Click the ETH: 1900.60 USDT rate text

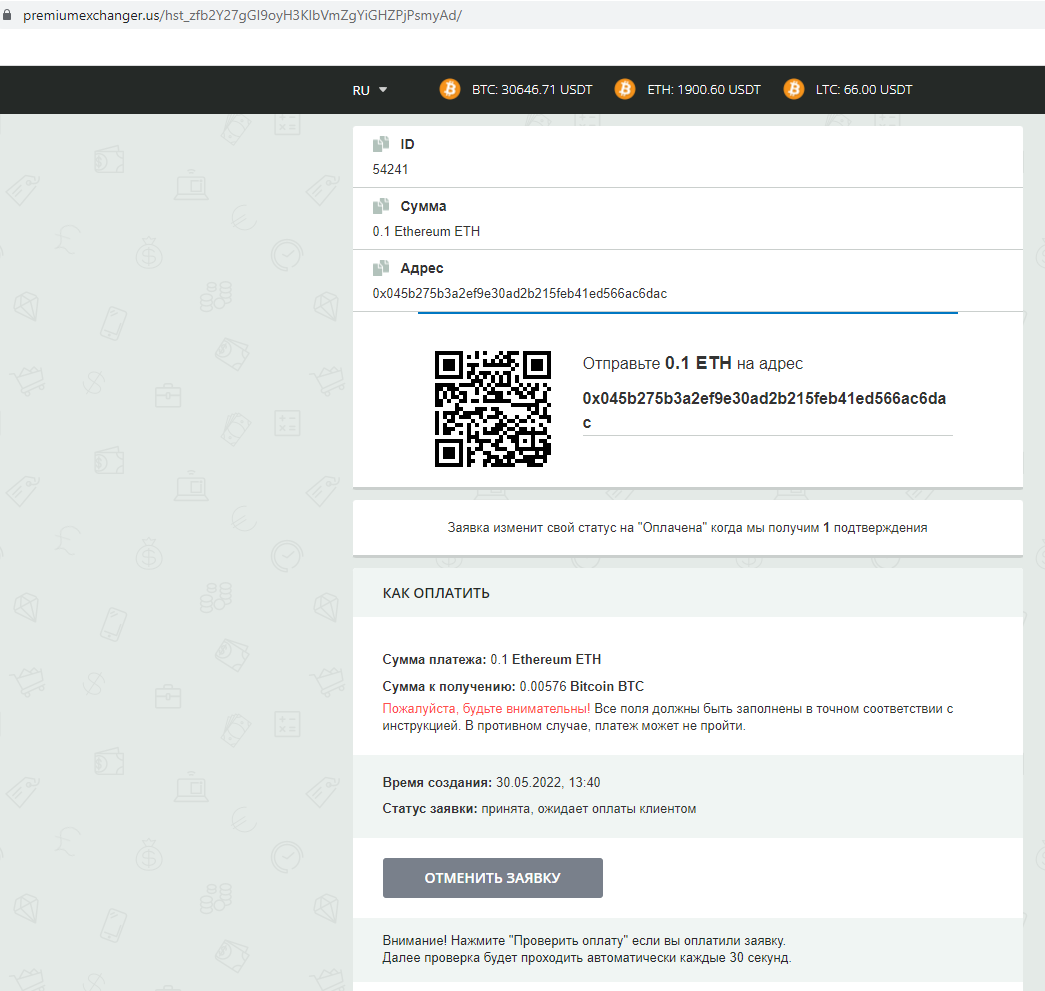[704, 89]
